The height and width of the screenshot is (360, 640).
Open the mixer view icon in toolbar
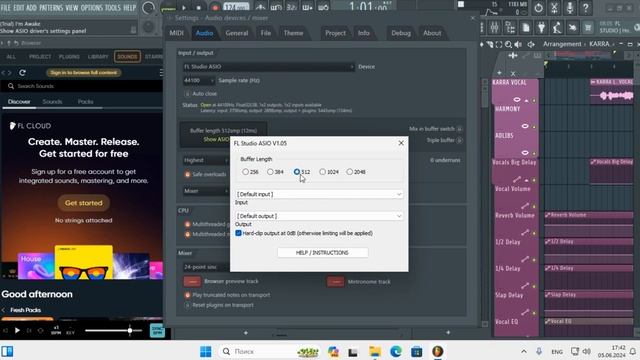tap(494, 28)
